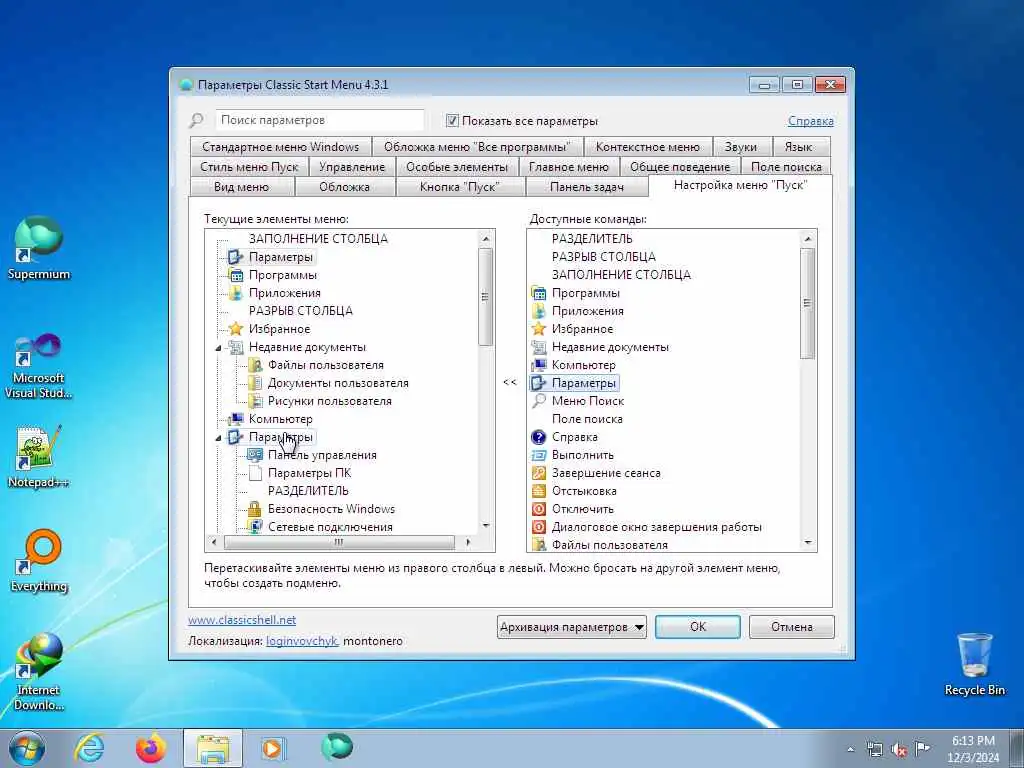Click Справка help icon in available commands
Image resolution: width=1024 pixels, height=768 pixels.
[x=539, y=437]
